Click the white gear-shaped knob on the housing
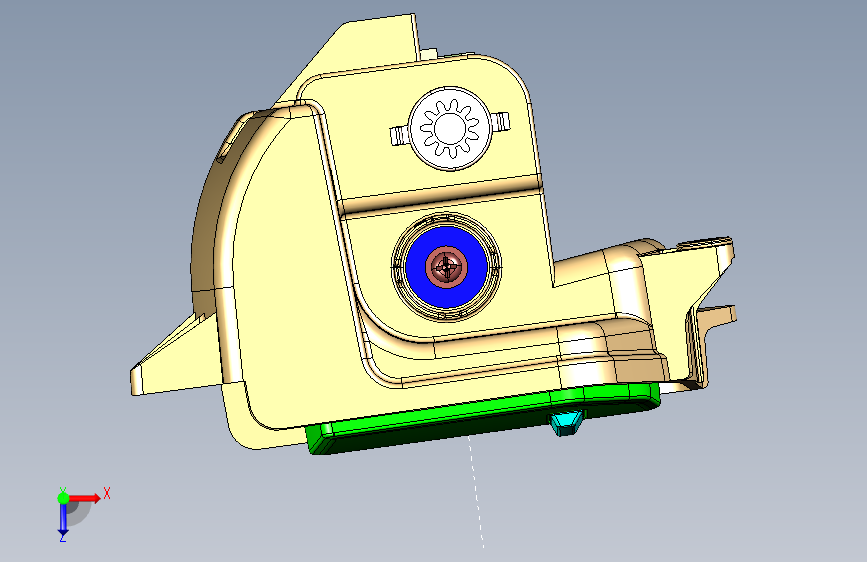Viewport: 867px width, 562px height. coord(450,128)
